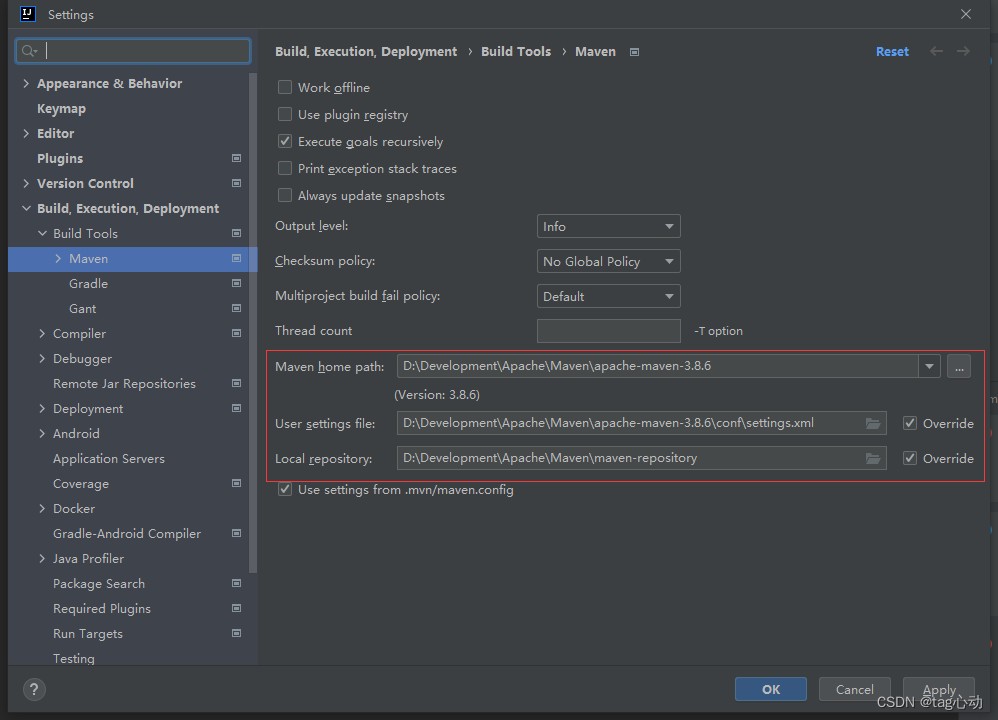This screenshot has height=720, width=998.
Task: Click the breadcrumb project-settings icon after Maven
Action: 634,52
